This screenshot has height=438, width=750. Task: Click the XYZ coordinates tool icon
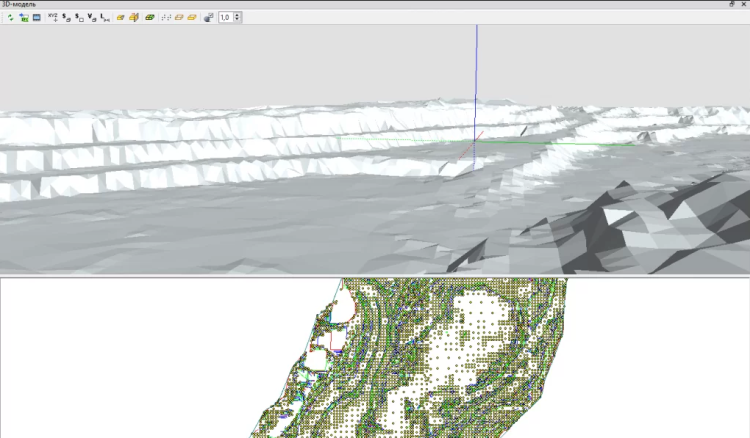coord(53,17)
